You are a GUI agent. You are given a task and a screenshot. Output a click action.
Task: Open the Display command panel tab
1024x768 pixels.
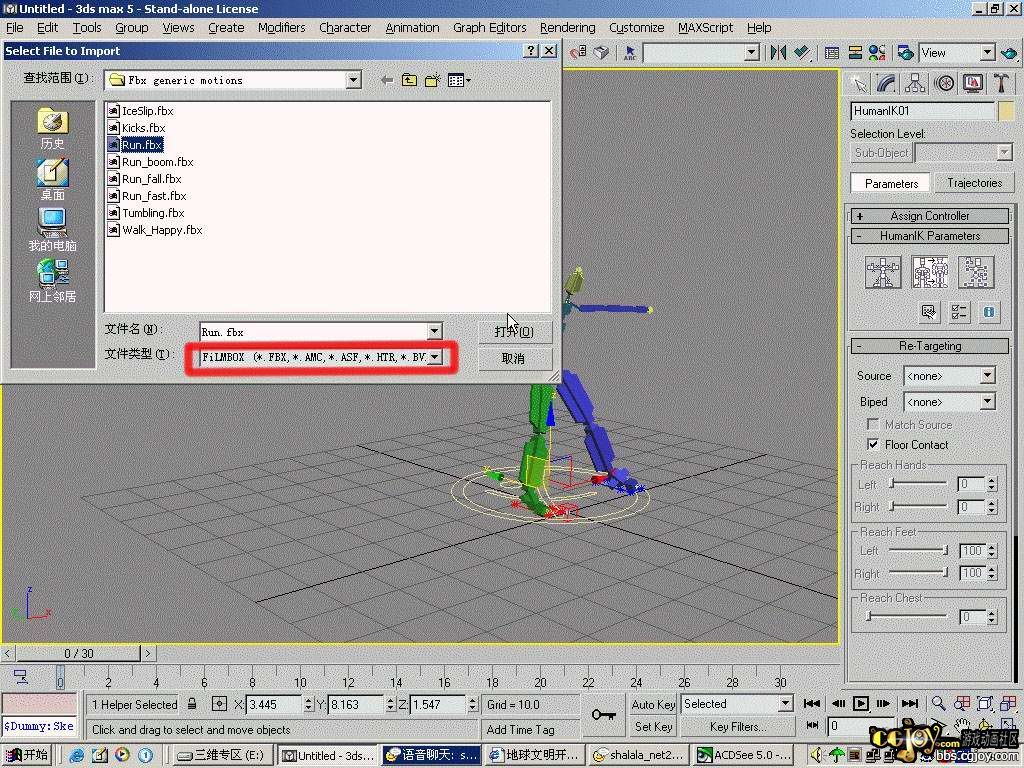click(x=973, y=83)
